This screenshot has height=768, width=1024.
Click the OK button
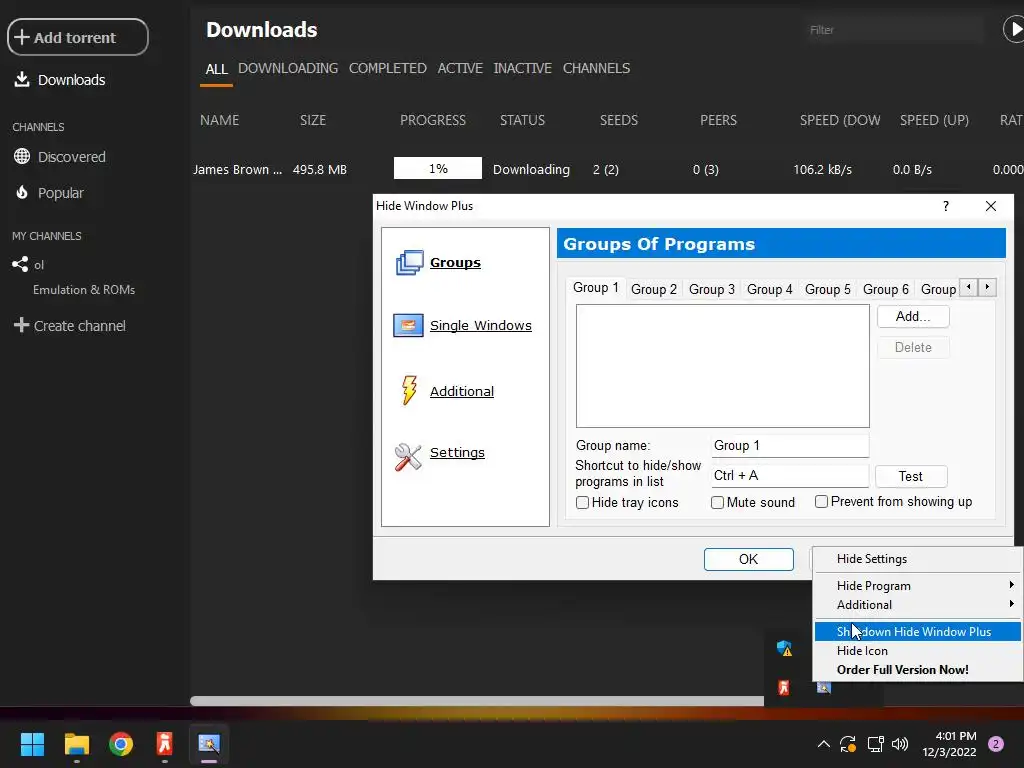748,559
